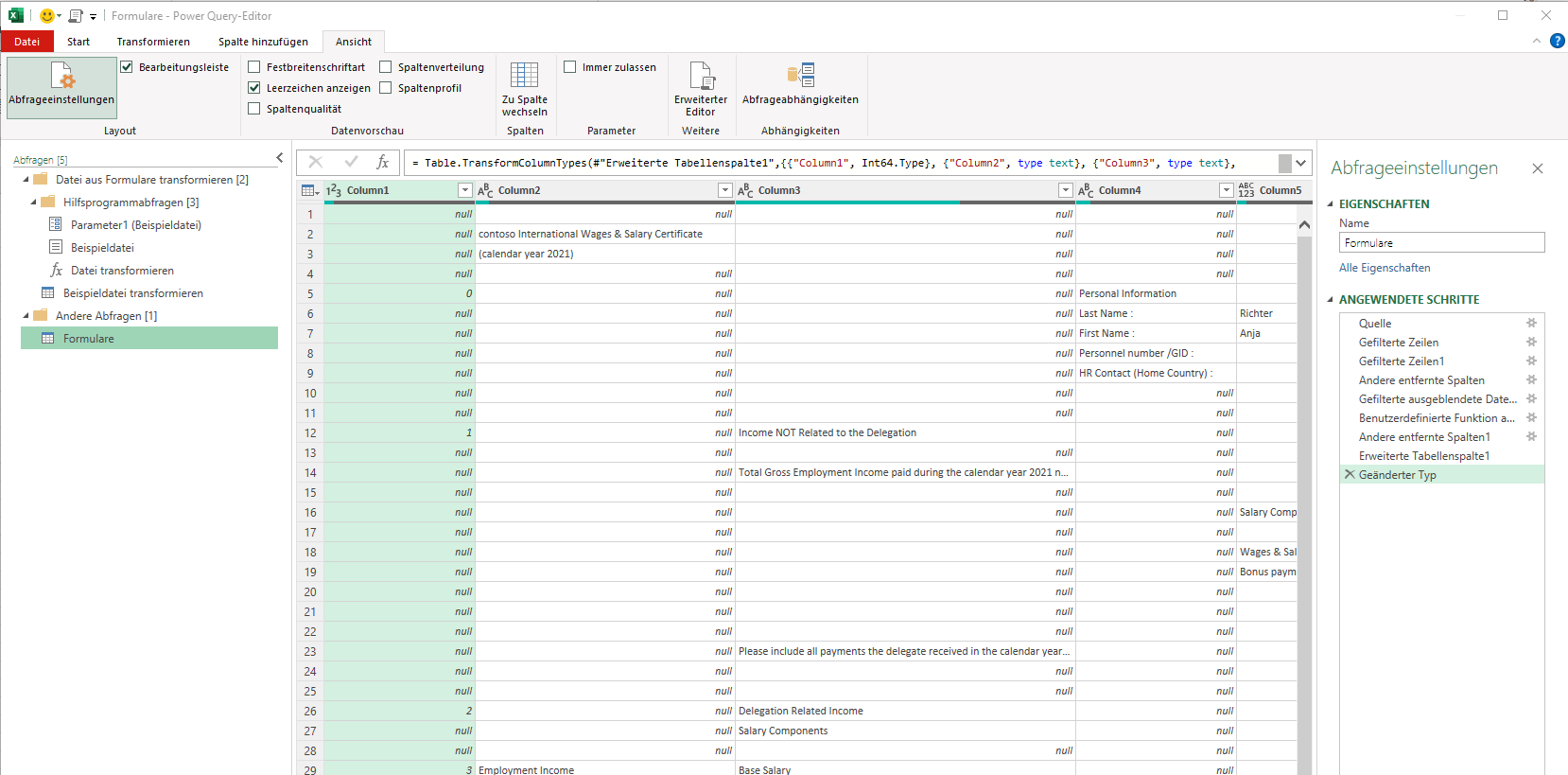Select the Gefilterte Zeilen applied step
The image size is (1568, 775).
point(1398,343)
